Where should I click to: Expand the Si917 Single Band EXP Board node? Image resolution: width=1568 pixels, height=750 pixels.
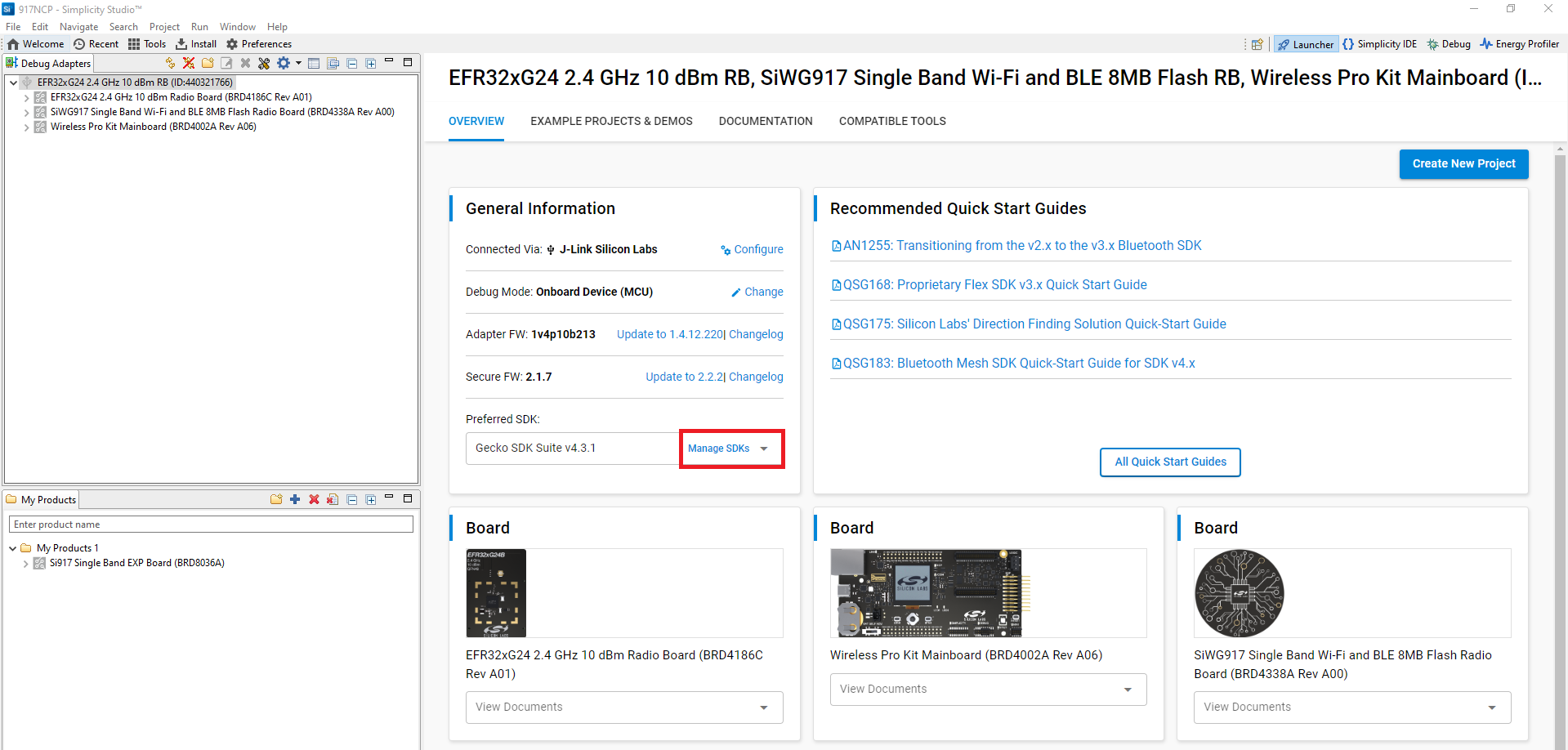25,563
